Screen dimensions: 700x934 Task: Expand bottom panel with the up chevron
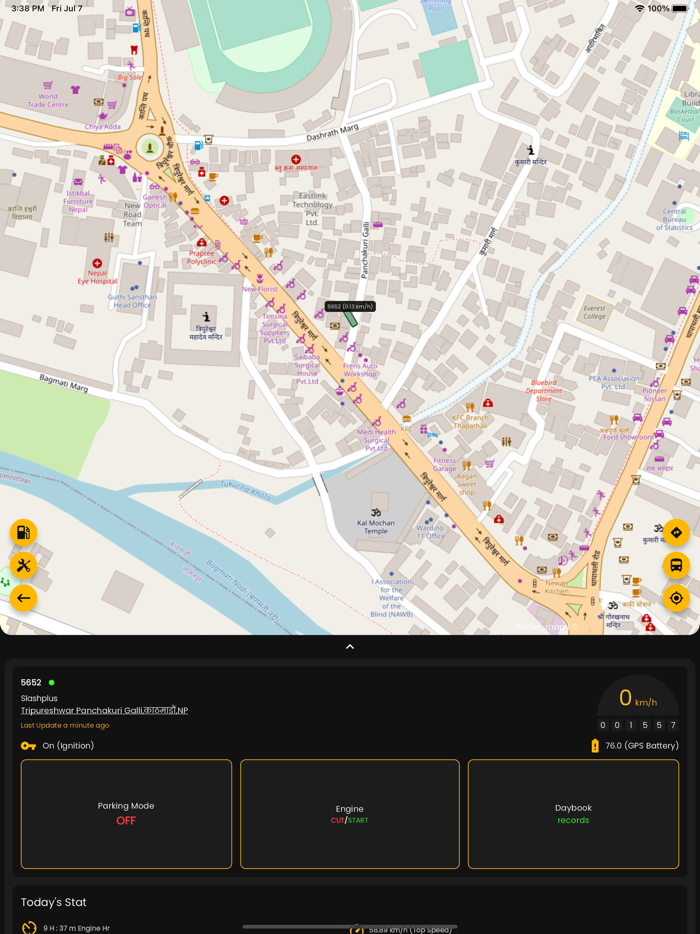pyautogui.click(x=350, y=647)
